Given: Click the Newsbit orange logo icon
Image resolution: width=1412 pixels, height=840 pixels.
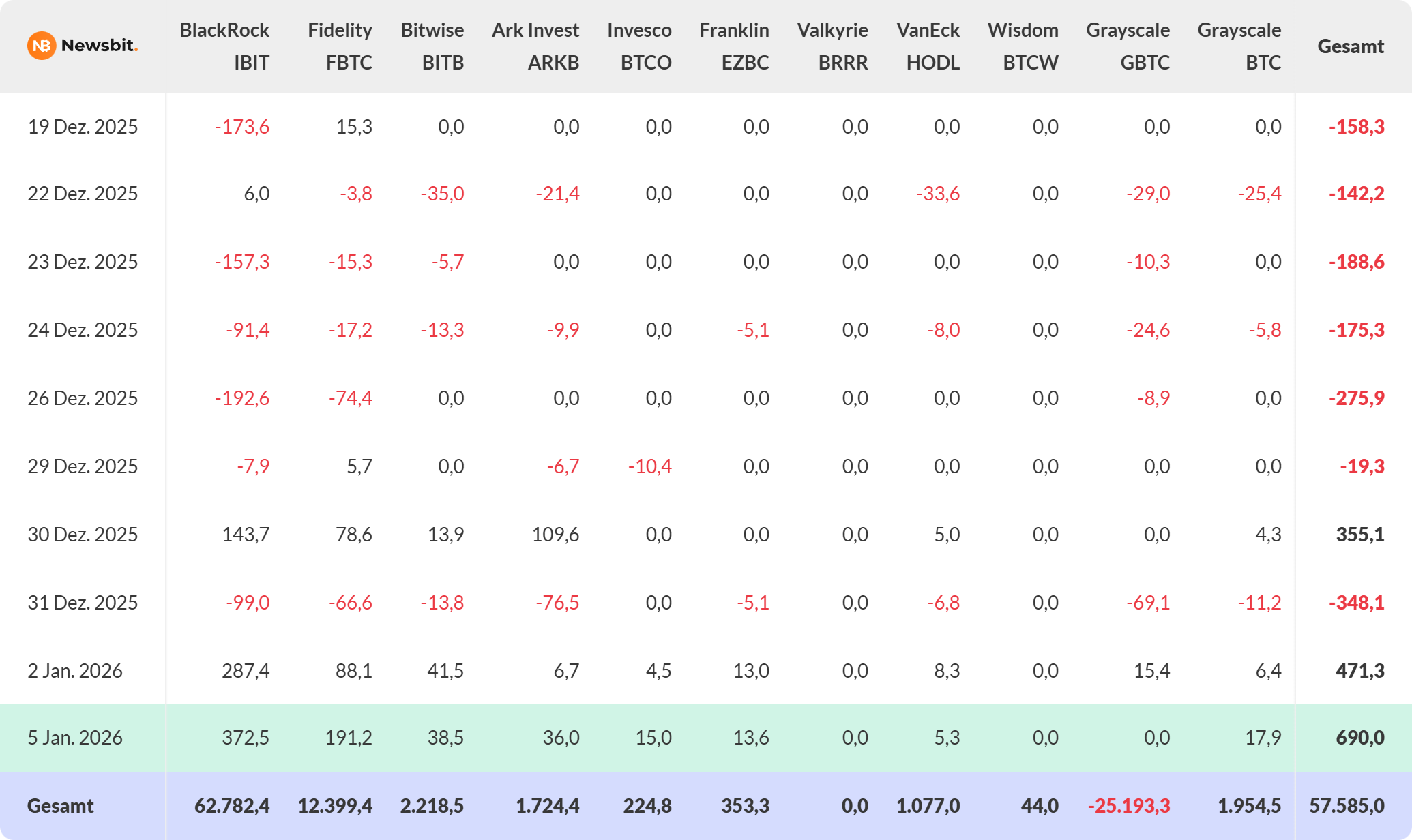Looking at the screenshot, I should pyautogui.click(x=41, y=46).
